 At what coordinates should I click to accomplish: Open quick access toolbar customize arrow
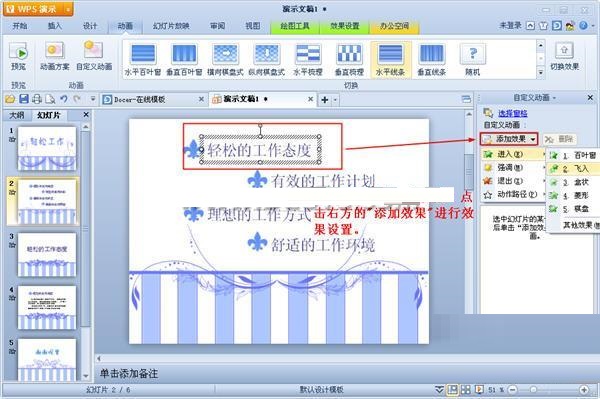92,99
